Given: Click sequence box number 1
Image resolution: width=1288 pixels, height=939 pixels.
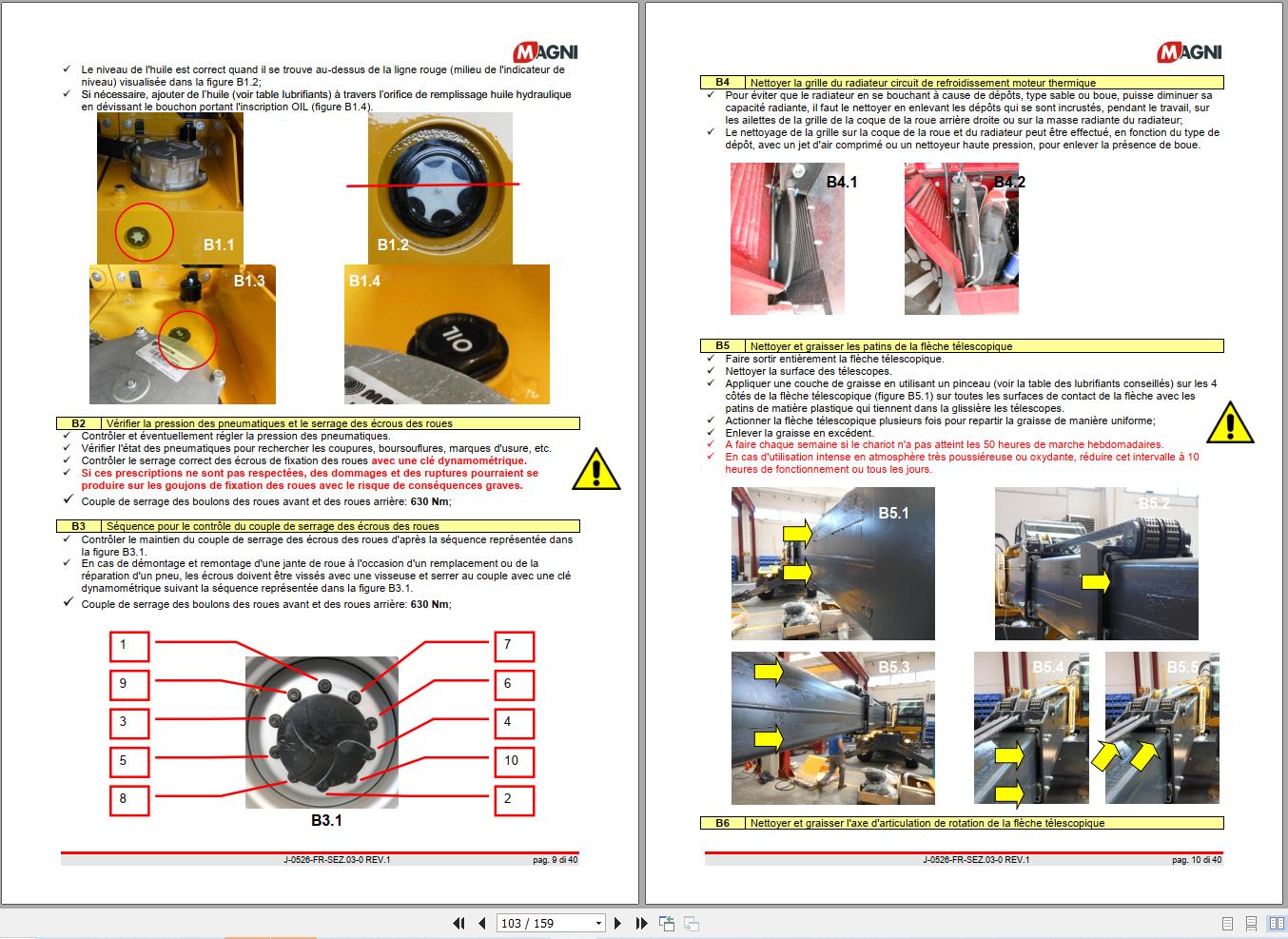Looking at the screenshot, I should [128, 645].
